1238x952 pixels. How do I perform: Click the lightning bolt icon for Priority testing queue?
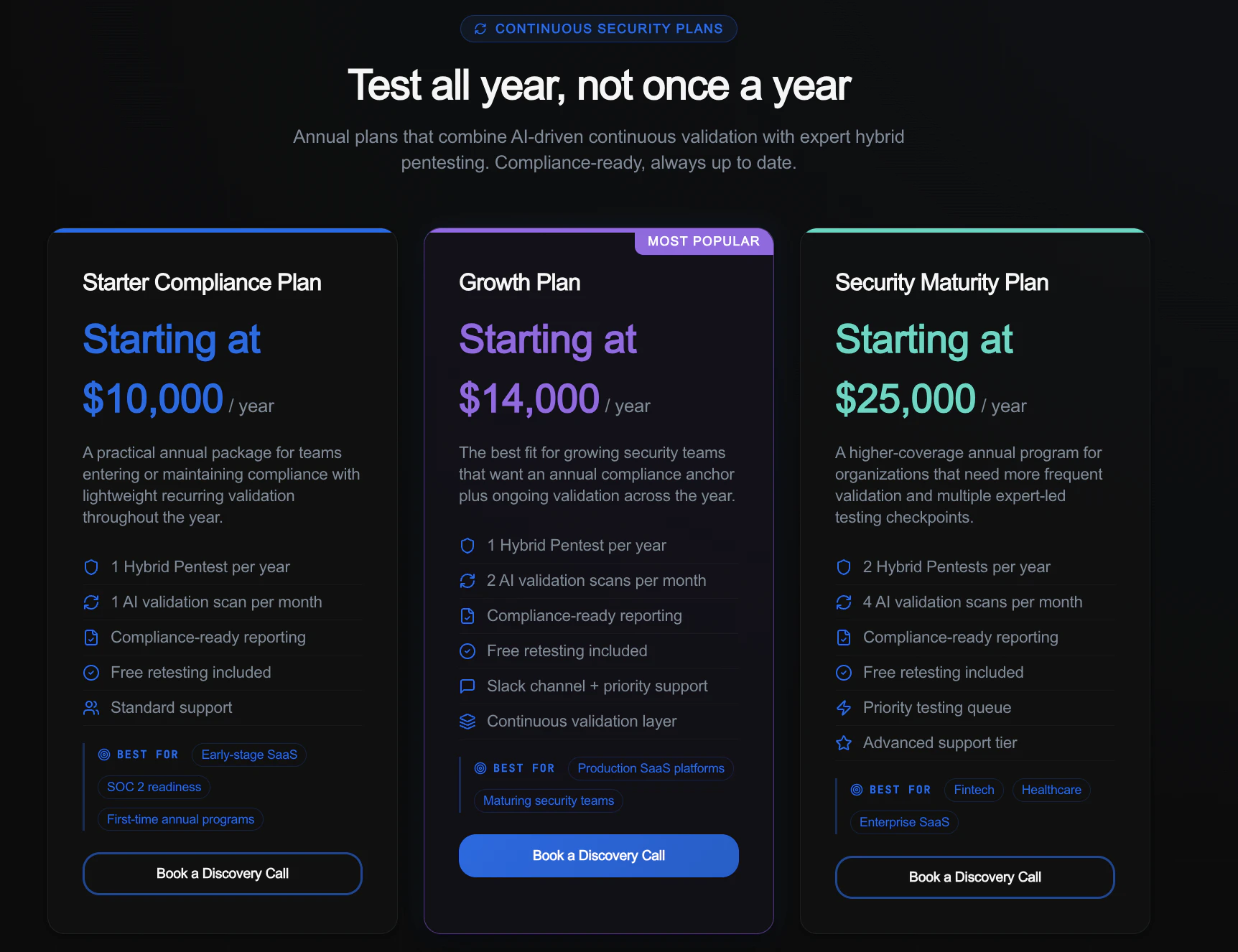point(844,708)
